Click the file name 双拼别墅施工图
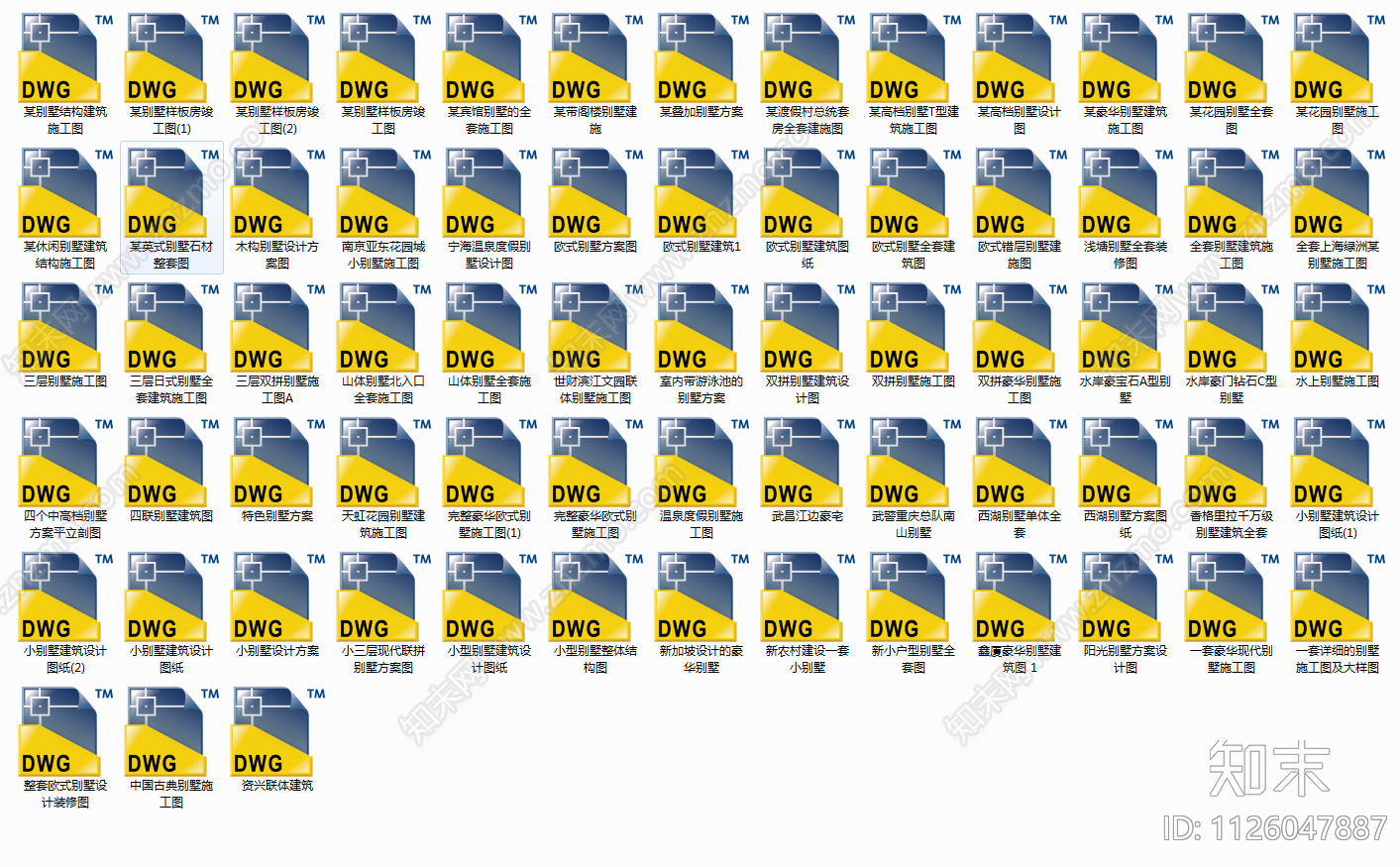 coord(914,381)
